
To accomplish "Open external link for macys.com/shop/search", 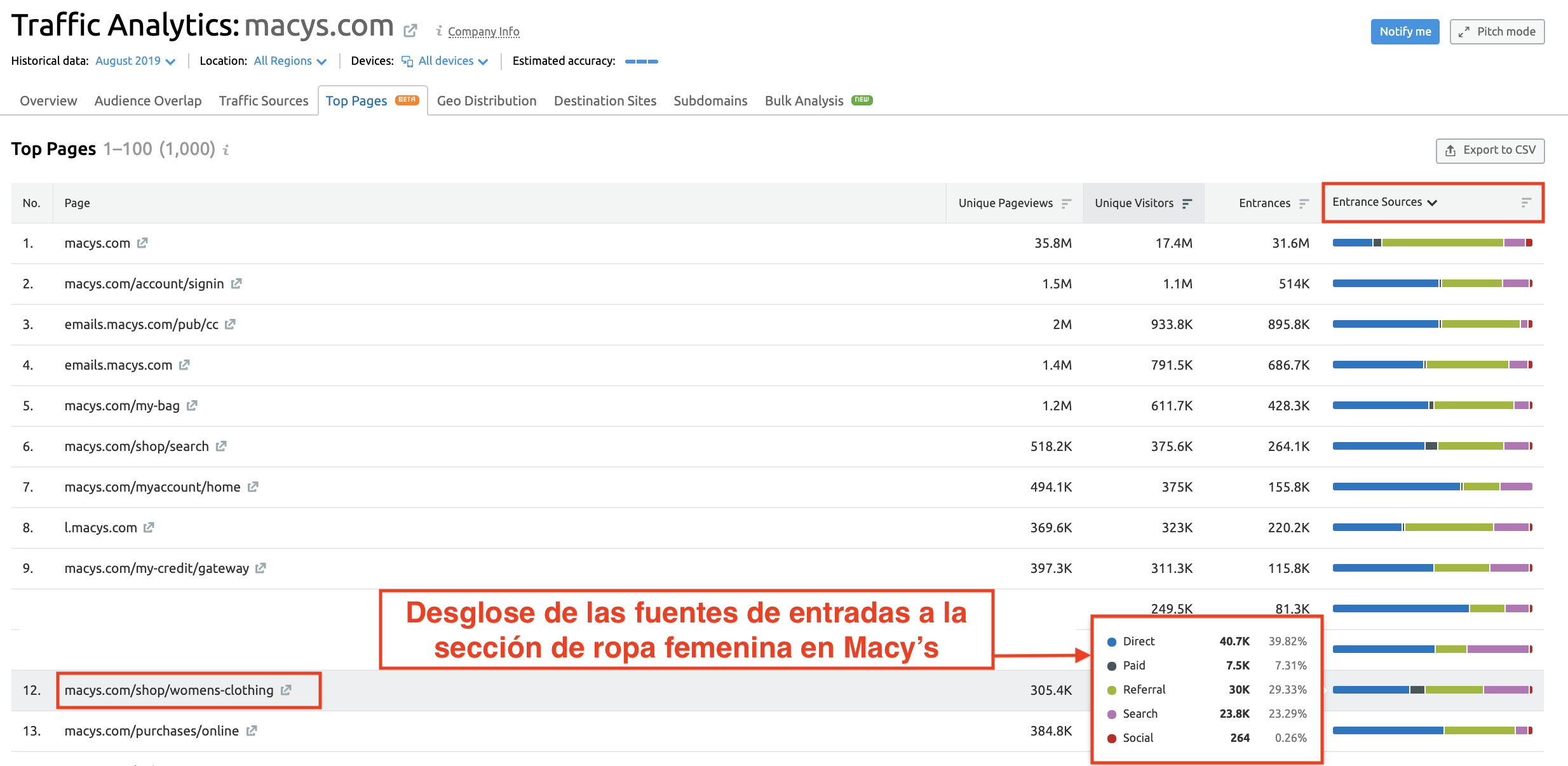I will coord(221,446).
